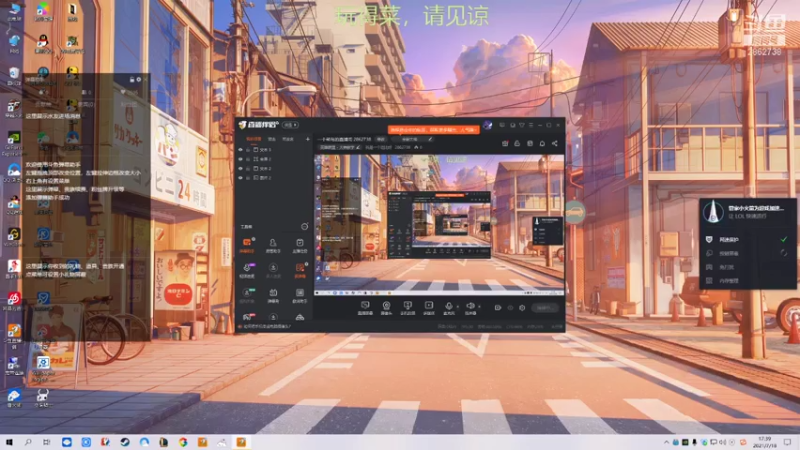Select 免打扰 entry in accelerator widget
800x450 pixels.
(x=747, y=267)
